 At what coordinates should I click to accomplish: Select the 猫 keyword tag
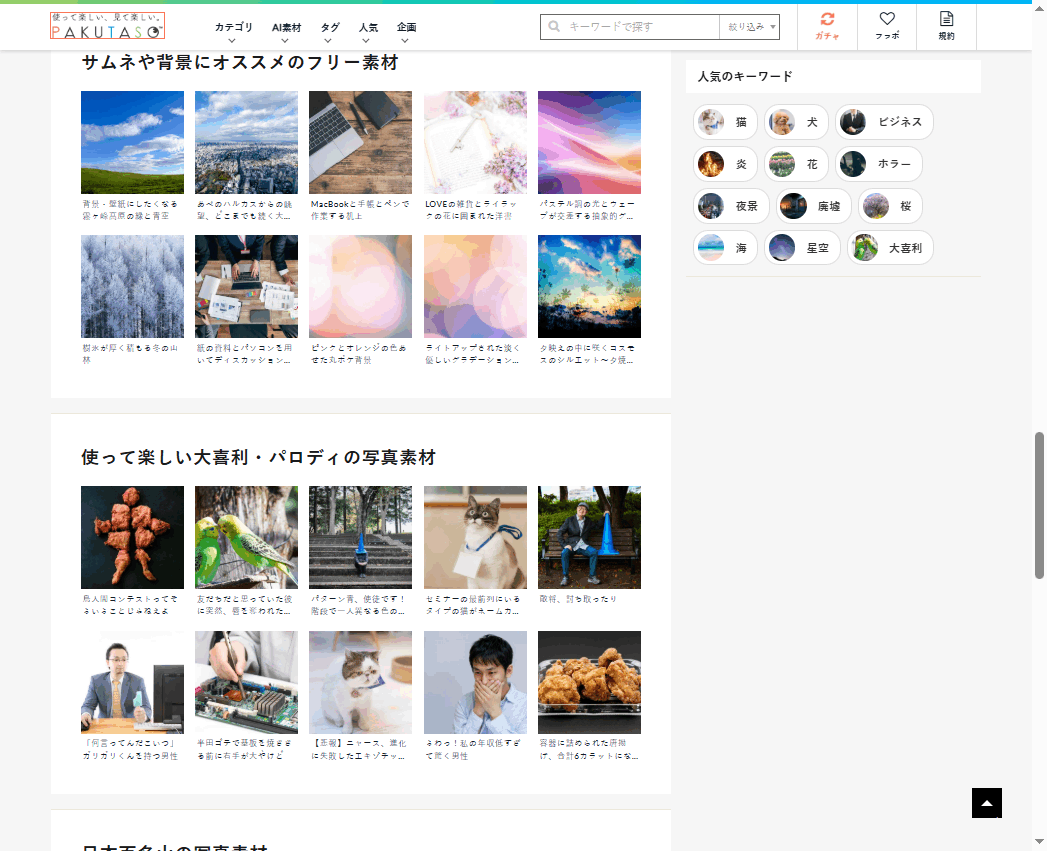tap(725, 122)
